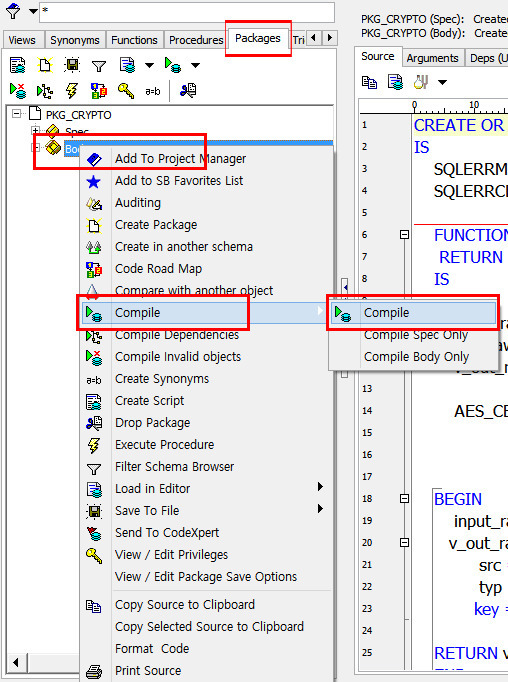Click the Compile toolbar icon

173,65
